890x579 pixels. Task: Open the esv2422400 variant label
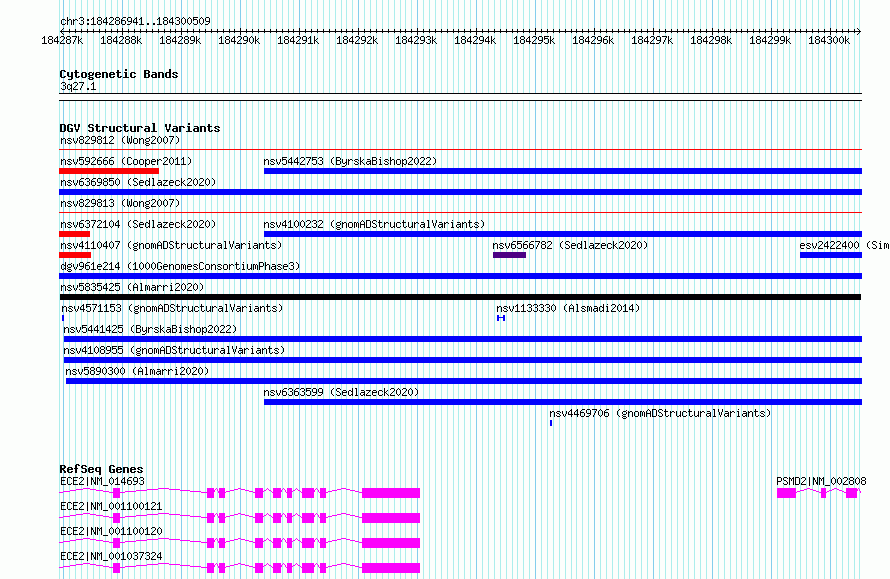pyautogui.click(x=844, y=245)
